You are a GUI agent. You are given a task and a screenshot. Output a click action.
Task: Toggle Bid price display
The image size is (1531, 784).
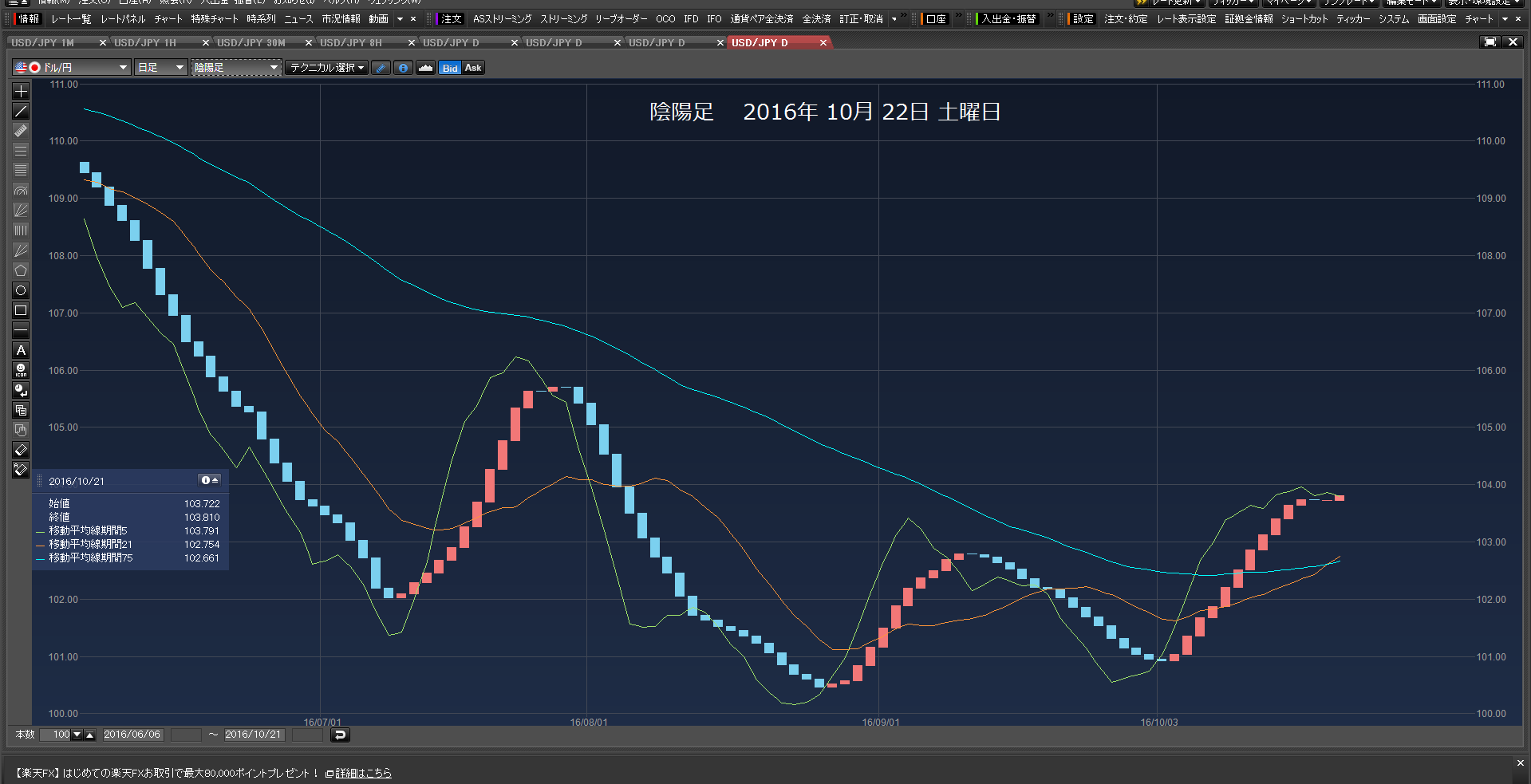click(450, 68)
